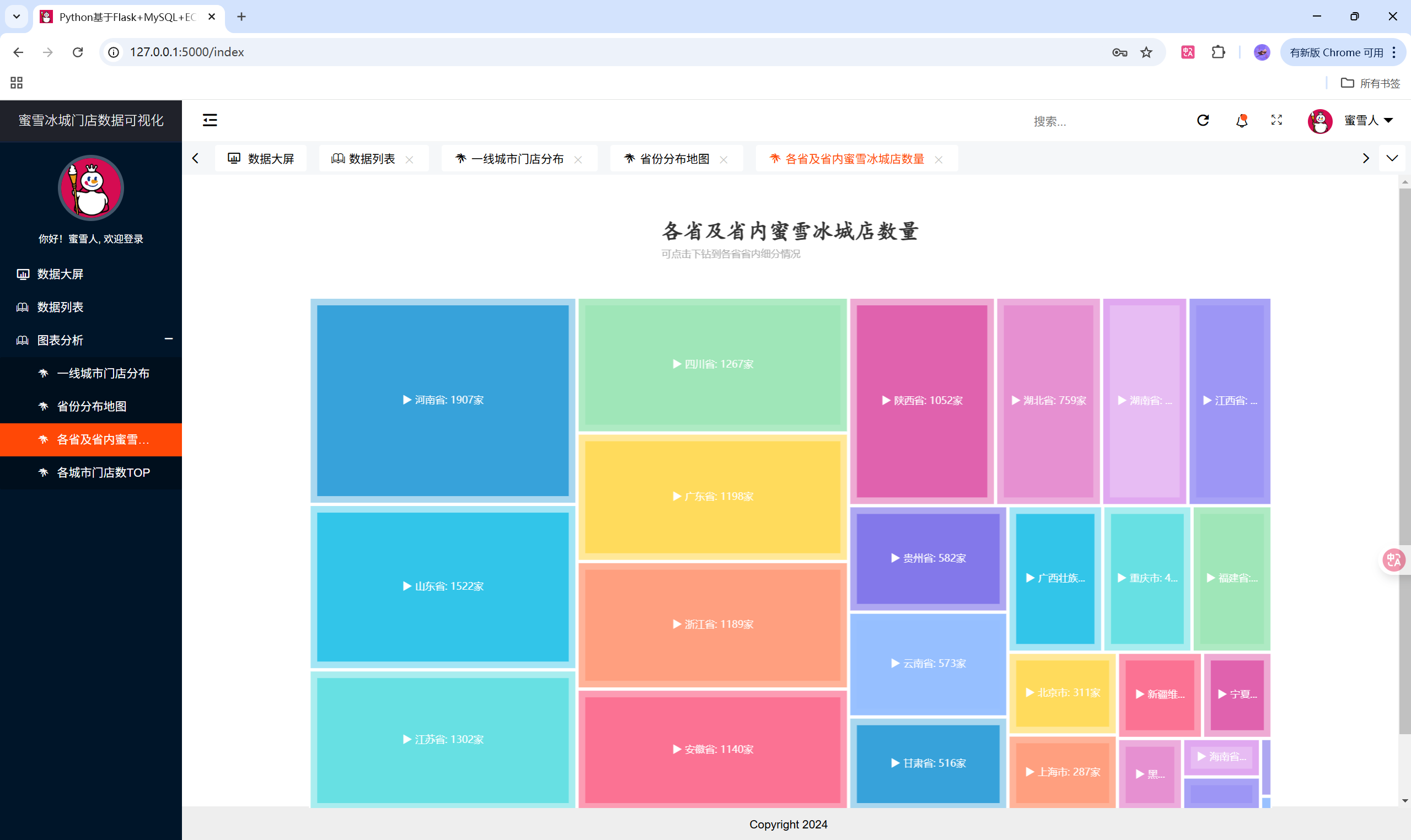
Task: Click the translate extension icon in toolbar
Action: tap(1187, 52)
